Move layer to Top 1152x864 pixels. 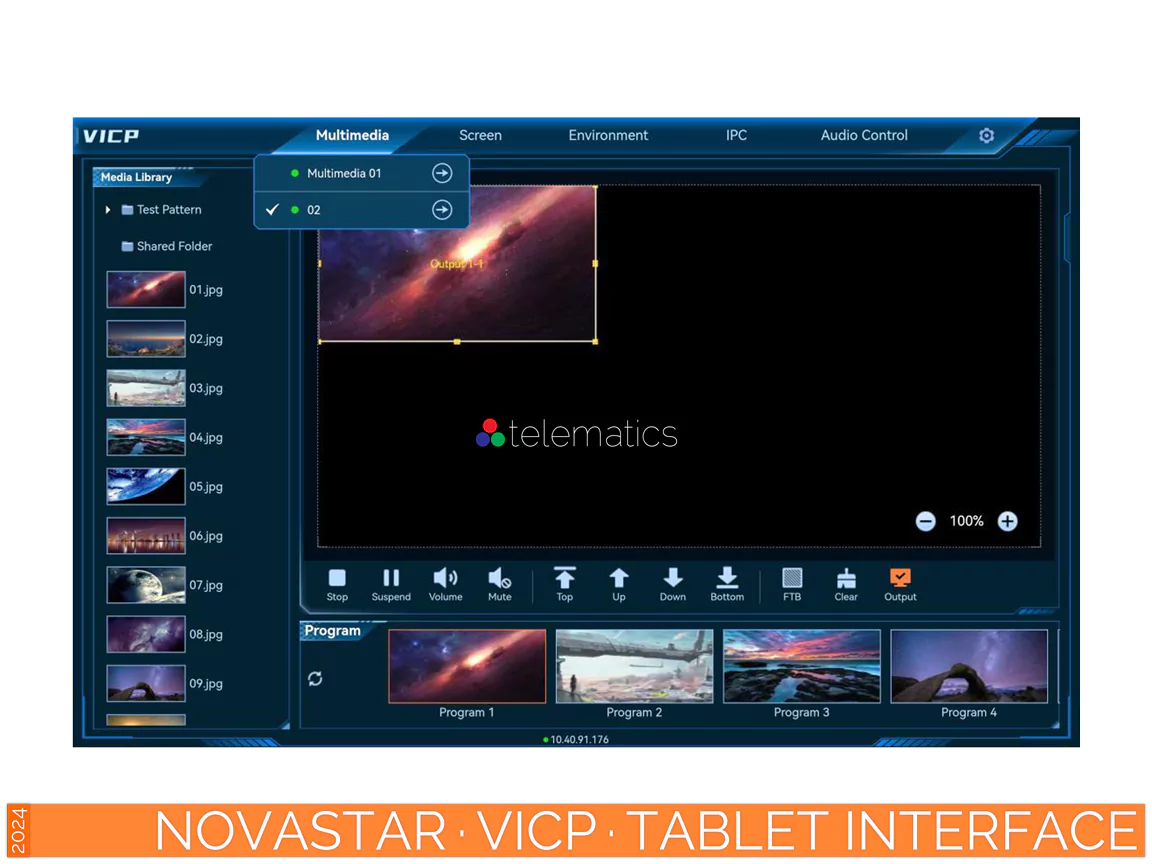click(x=565, y=579)
